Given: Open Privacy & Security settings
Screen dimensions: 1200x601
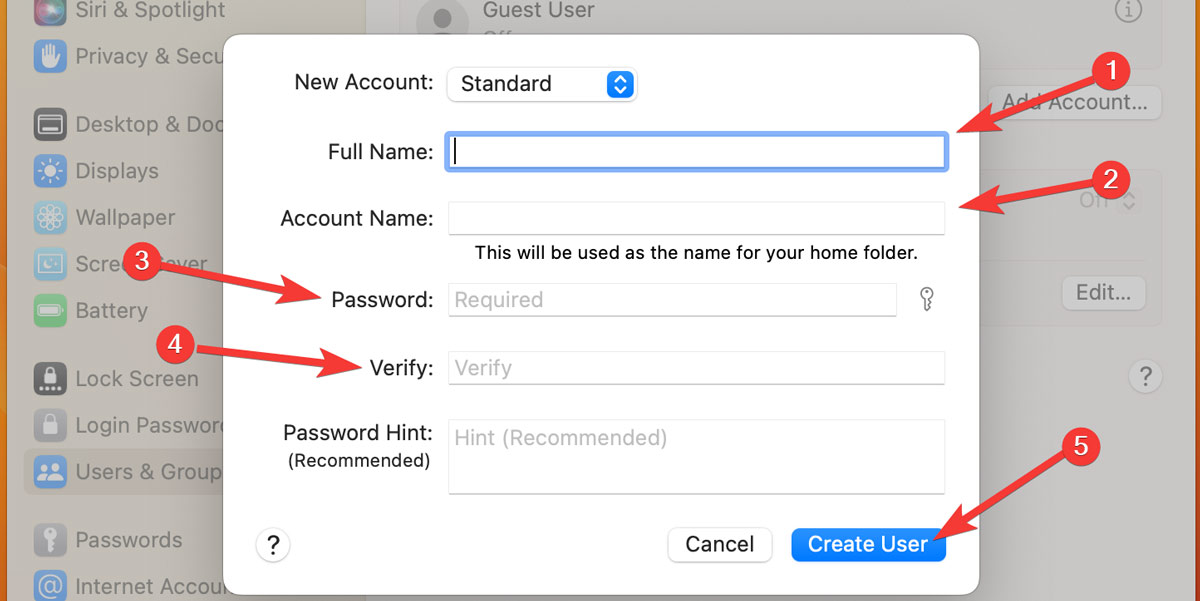Looking at the screenshot, I should coord(50,56).
